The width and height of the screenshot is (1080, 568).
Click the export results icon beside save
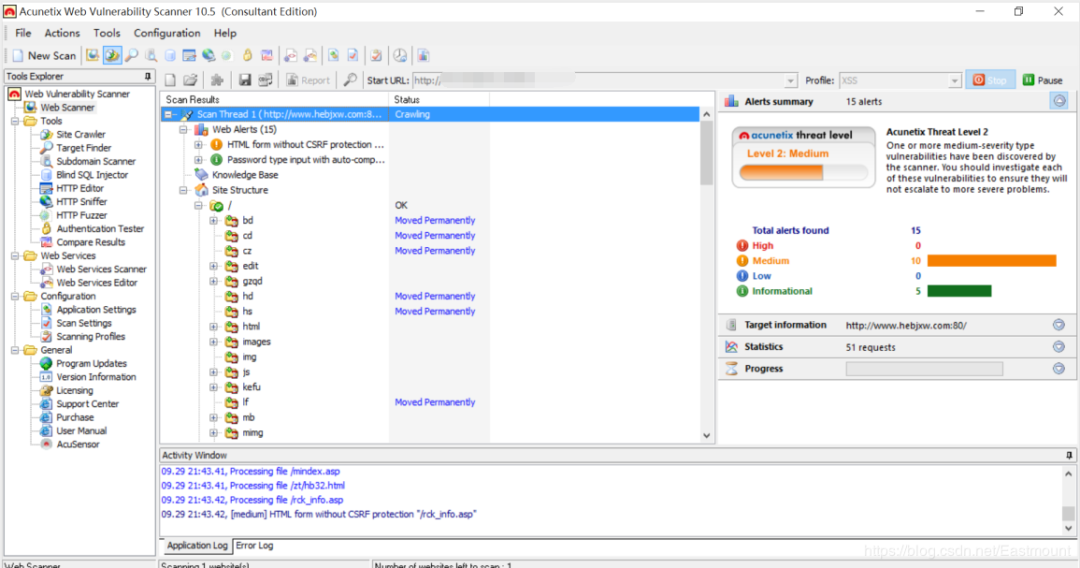click(x=265, y=81)
